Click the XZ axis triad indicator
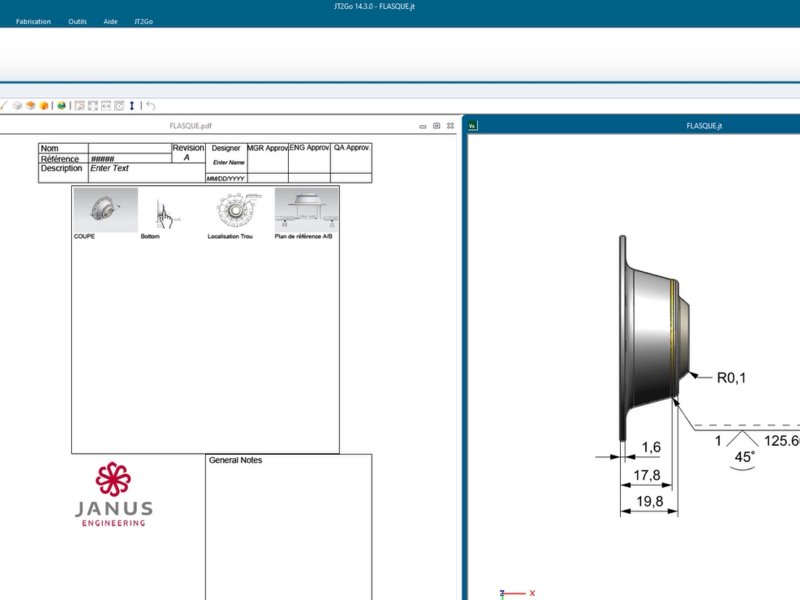This screenshot has height=600, width=800. point(517,593)
